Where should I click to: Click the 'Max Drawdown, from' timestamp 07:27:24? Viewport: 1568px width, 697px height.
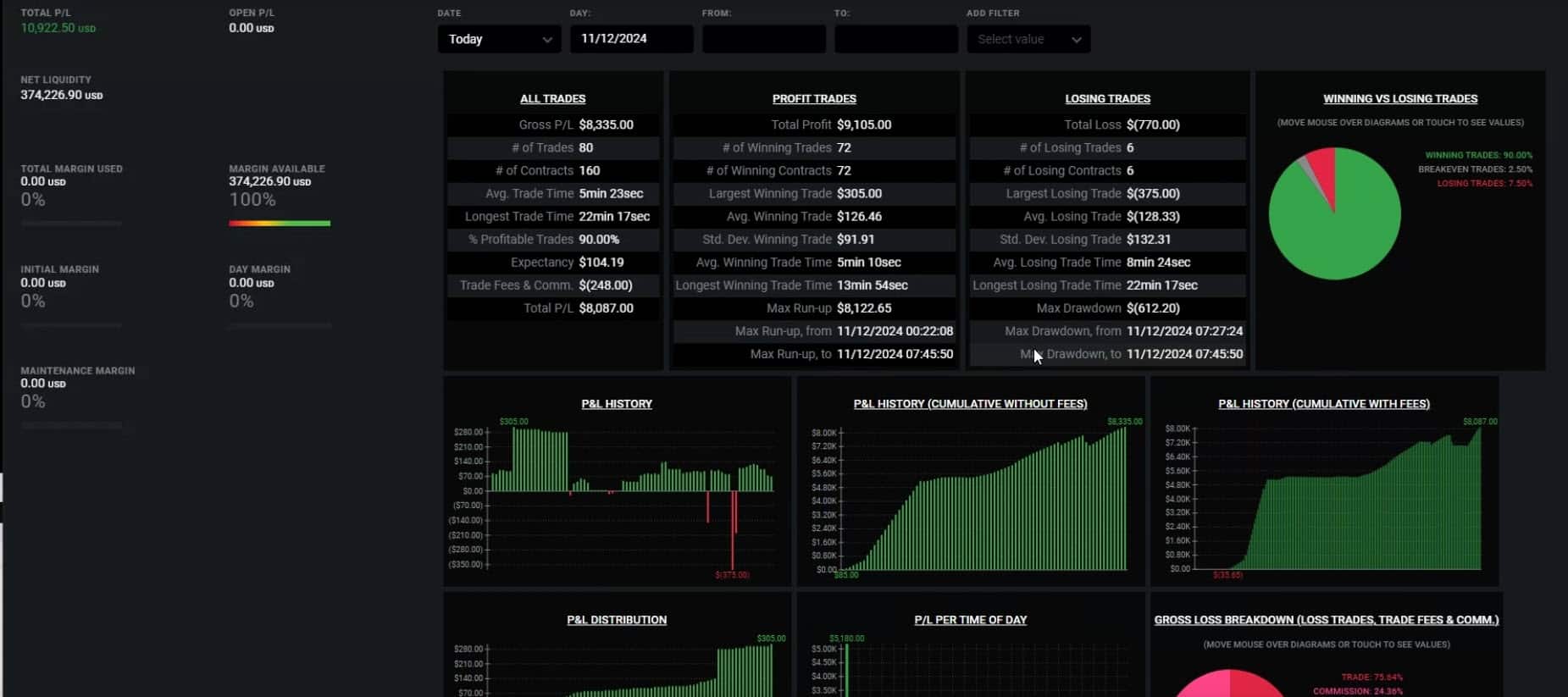coord(1185,331)
